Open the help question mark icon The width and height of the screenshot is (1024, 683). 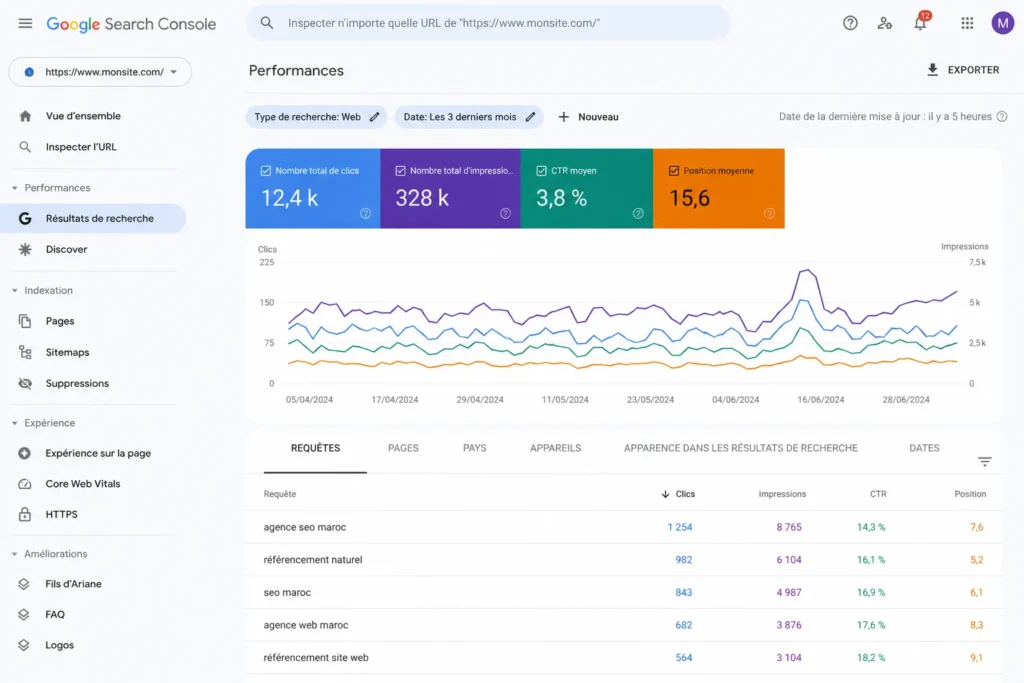pyautogui.click(x=850, y=24)
